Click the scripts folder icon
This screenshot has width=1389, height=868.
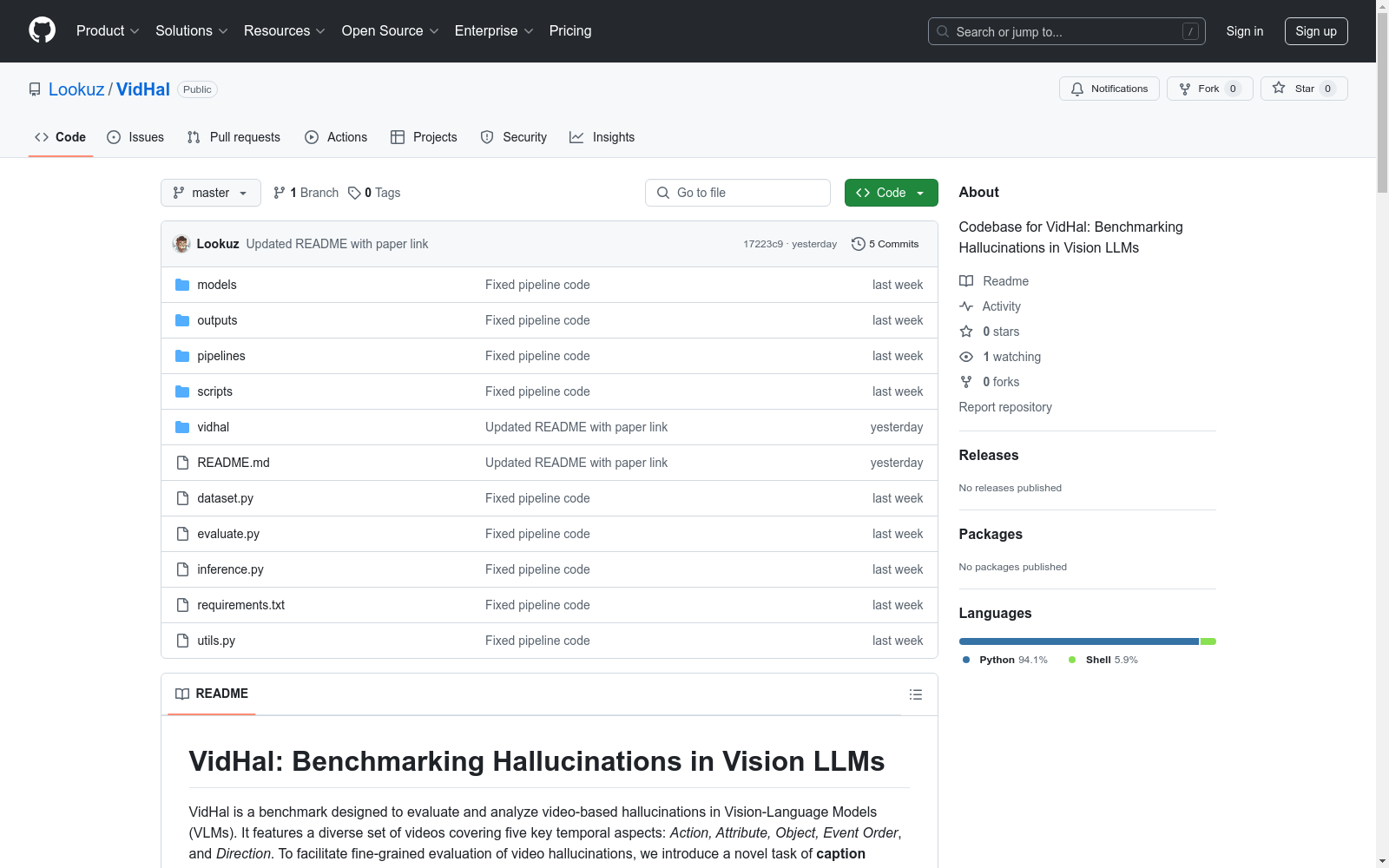click(x=182, y=391)
